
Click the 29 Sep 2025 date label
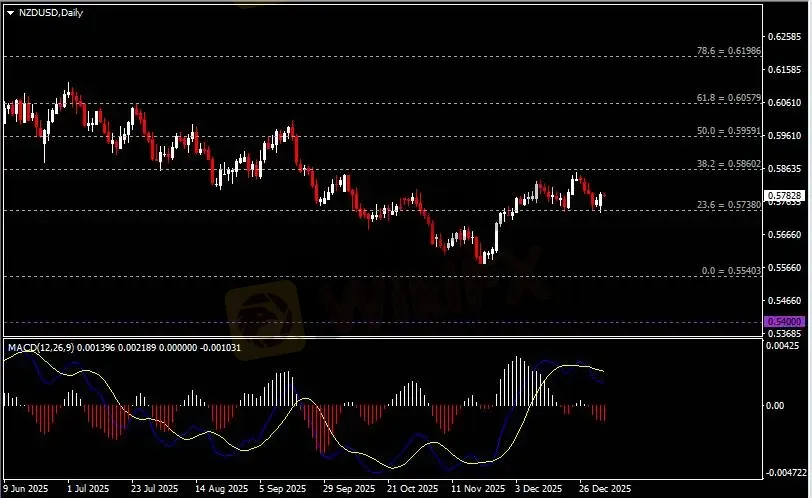point(349,489)
